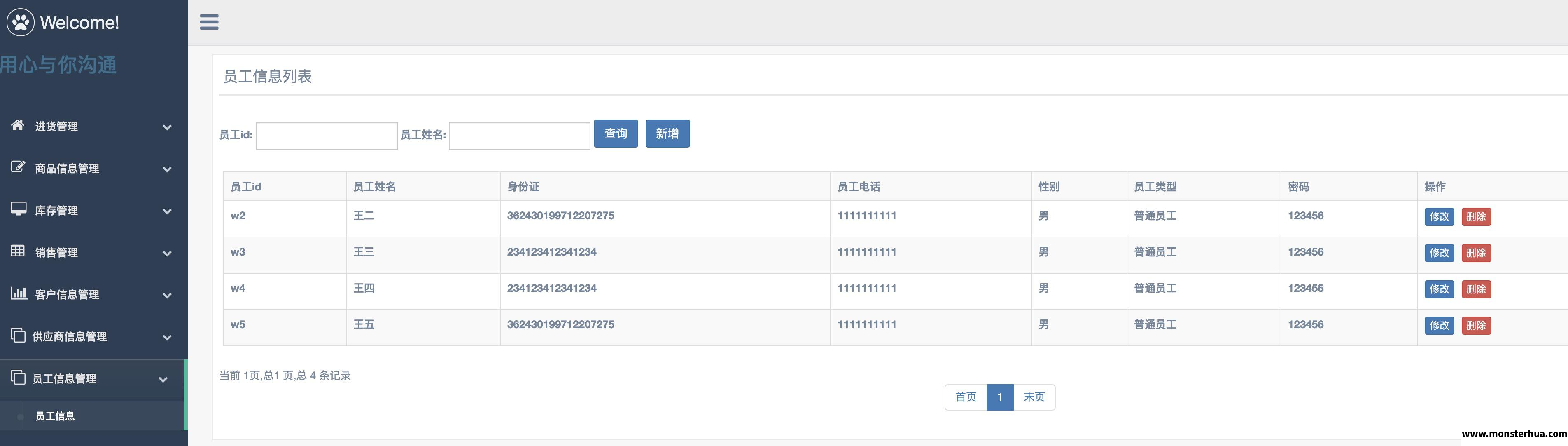Click the home icon beside 进货管理

pyautogui.click(x=18, y=125)
